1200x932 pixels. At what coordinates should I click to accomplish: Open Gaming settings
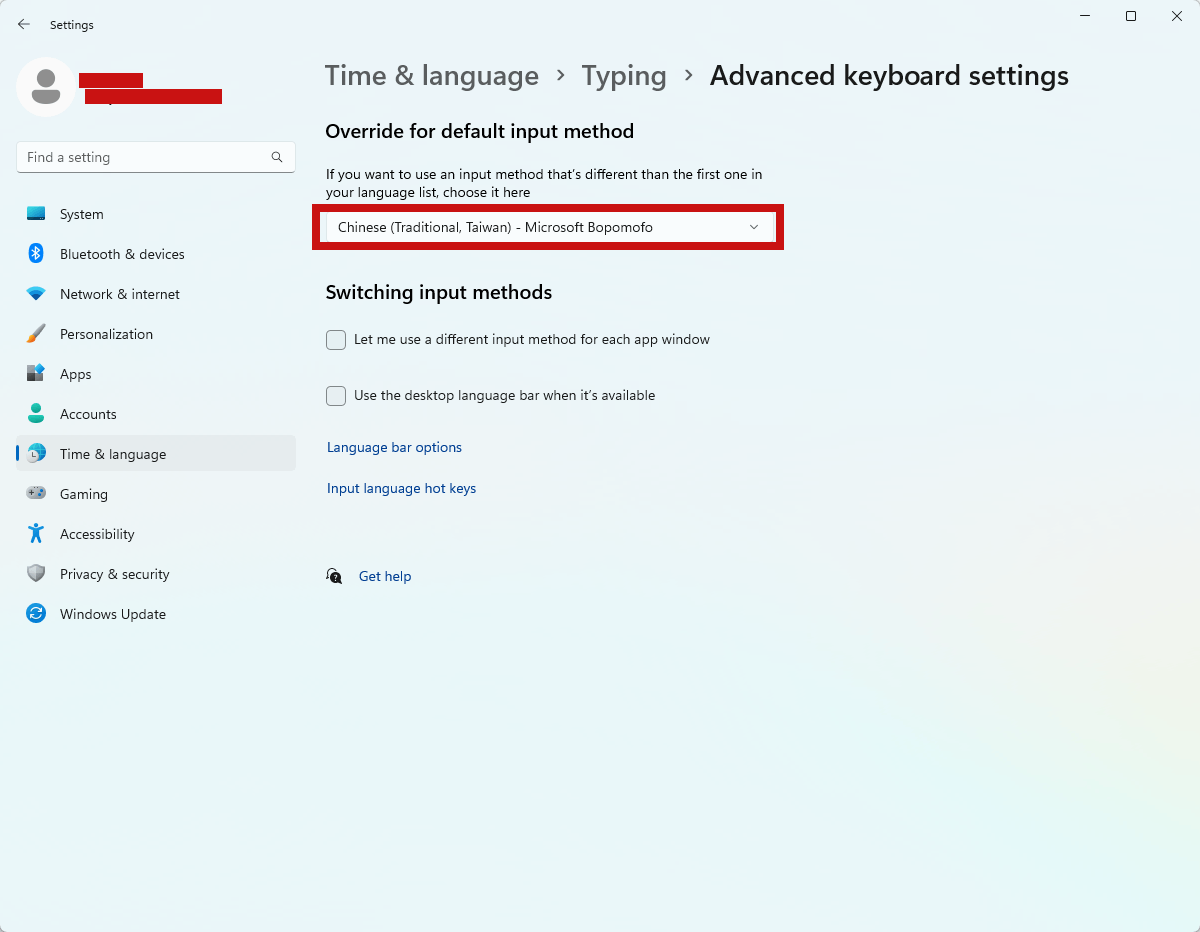click(x=83, y=493)
